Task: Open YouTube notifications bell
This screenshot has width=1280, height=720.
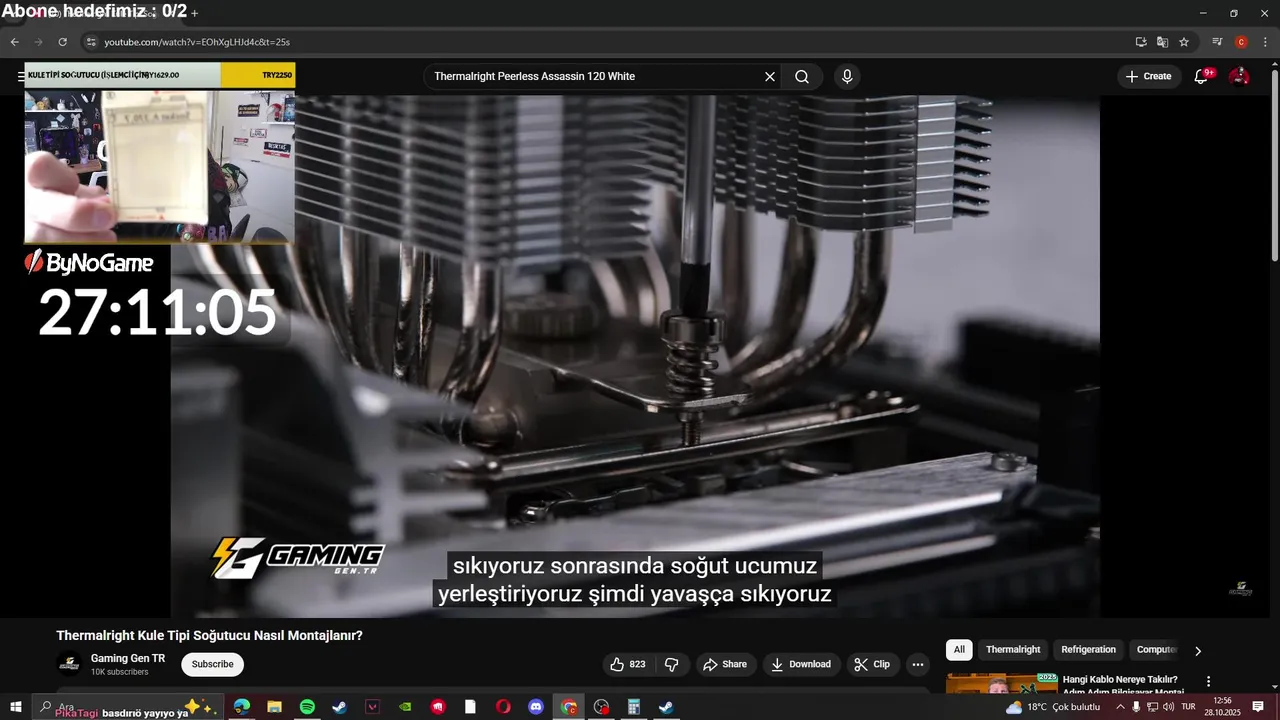Action: (x=1202, y=76)
